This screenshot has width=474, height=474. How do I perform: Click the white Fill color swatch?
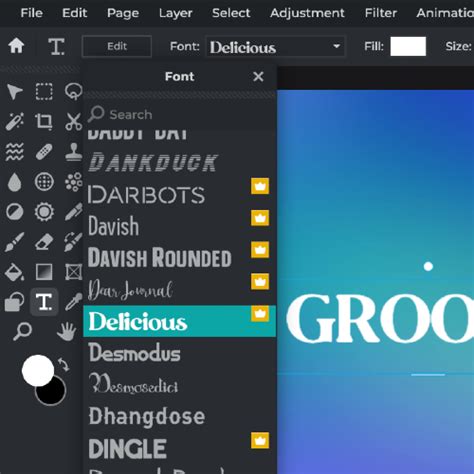[x=408, y=46]
